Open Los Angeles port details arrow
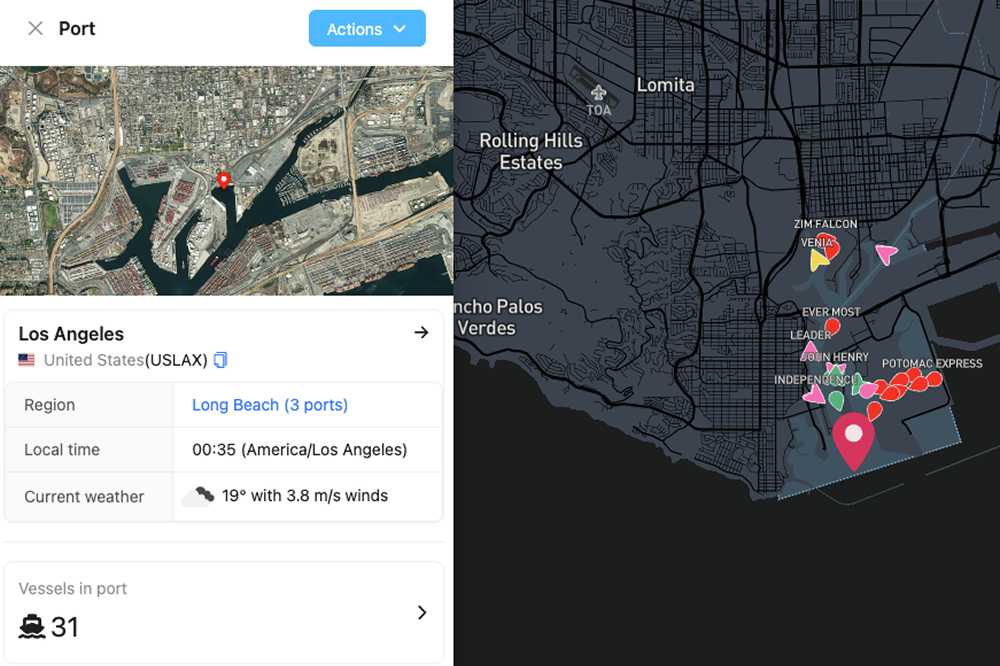The height and width of the screenshot is (666, 1000). click(x=421, y=333)
